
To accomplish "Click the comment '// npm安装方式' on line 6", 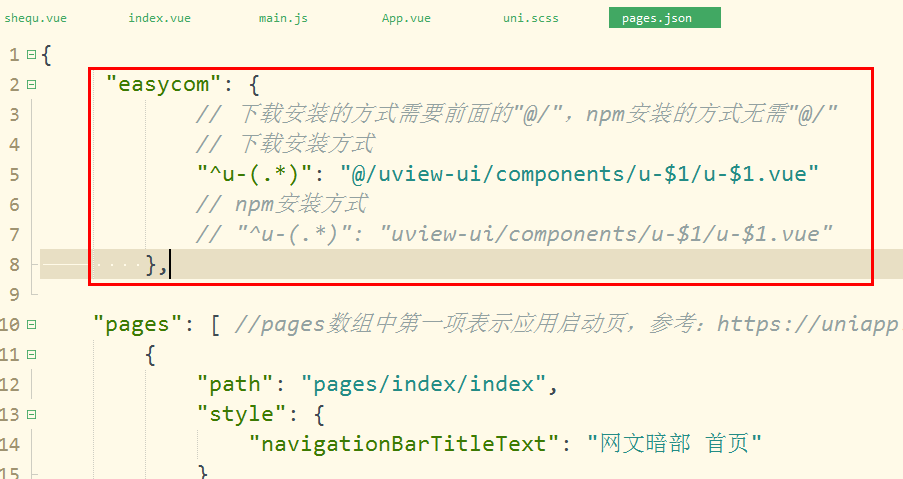I will click(x=281, y=204).
